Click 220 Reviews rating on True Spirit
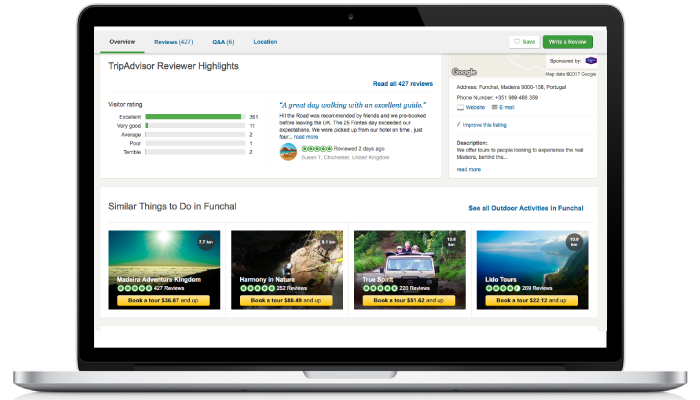 396,288
